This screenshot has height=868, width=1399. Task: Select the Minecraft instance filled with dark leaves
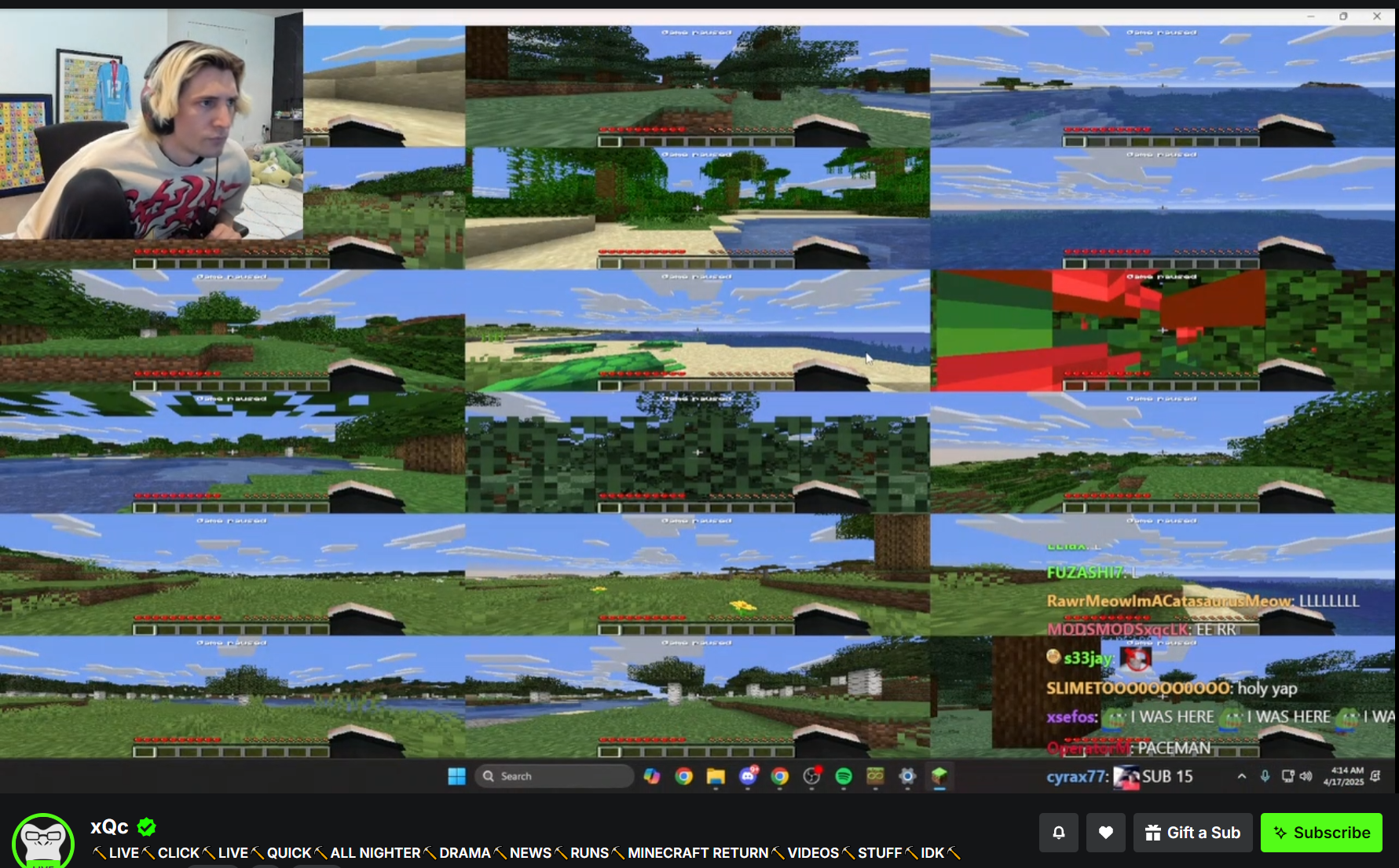pos(698,452)
